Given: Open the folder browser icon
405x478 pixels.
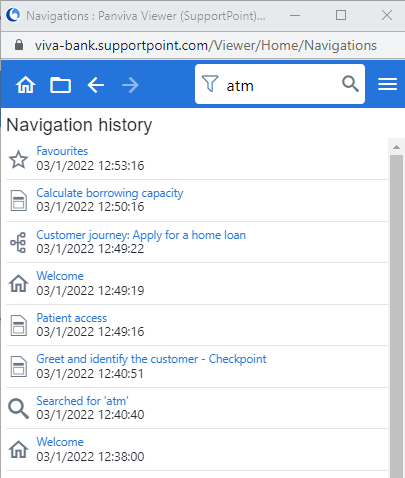Looking at the screenshot, I should [x=60, y=85].
